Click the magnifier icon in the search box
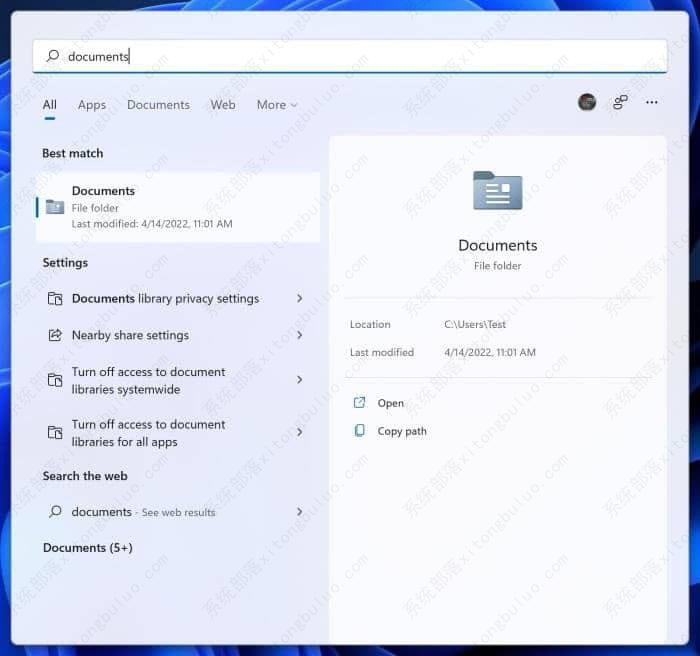This screenshot has width=700, height=656. point(53,56)
